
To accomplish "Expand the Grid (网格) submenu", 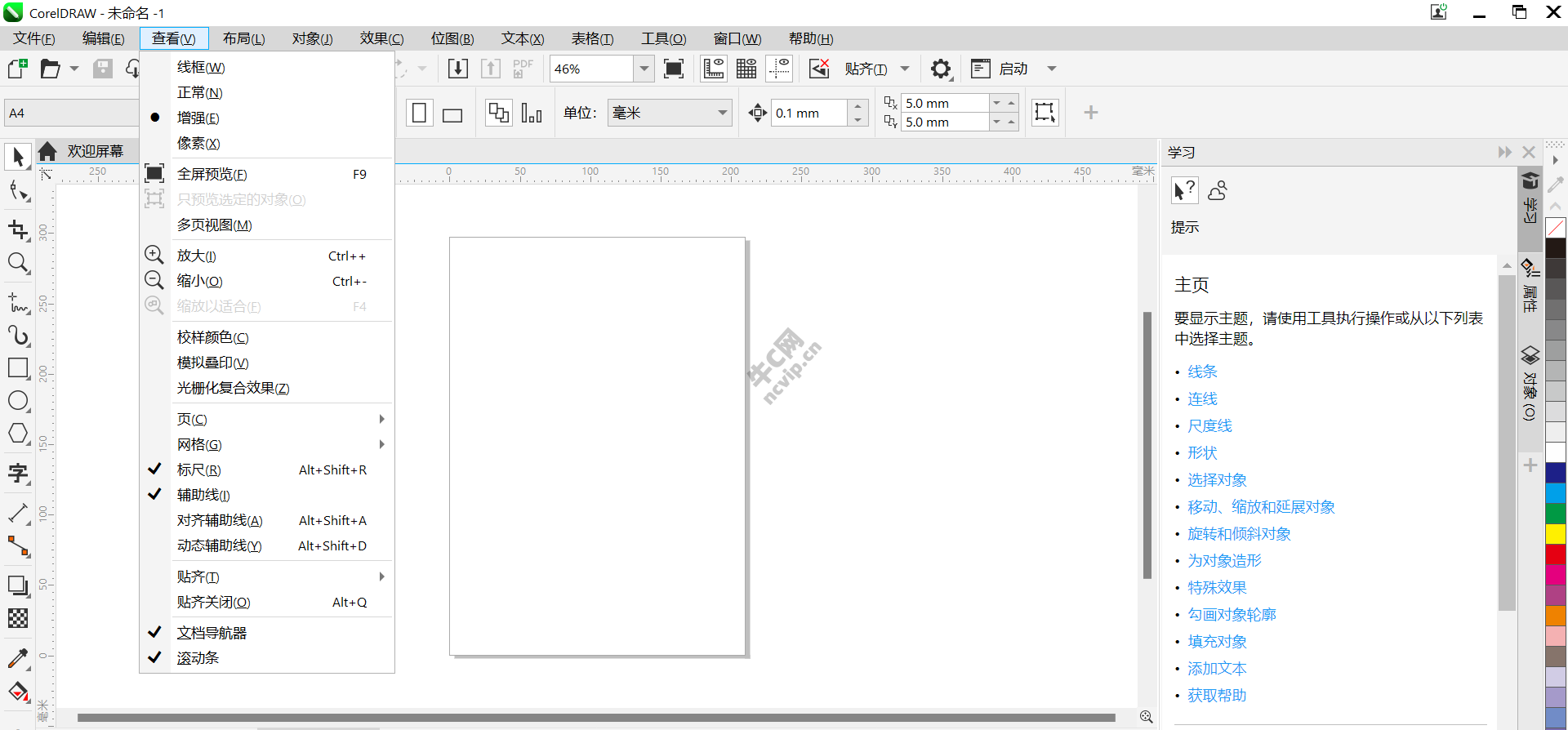I will point(267,444).
